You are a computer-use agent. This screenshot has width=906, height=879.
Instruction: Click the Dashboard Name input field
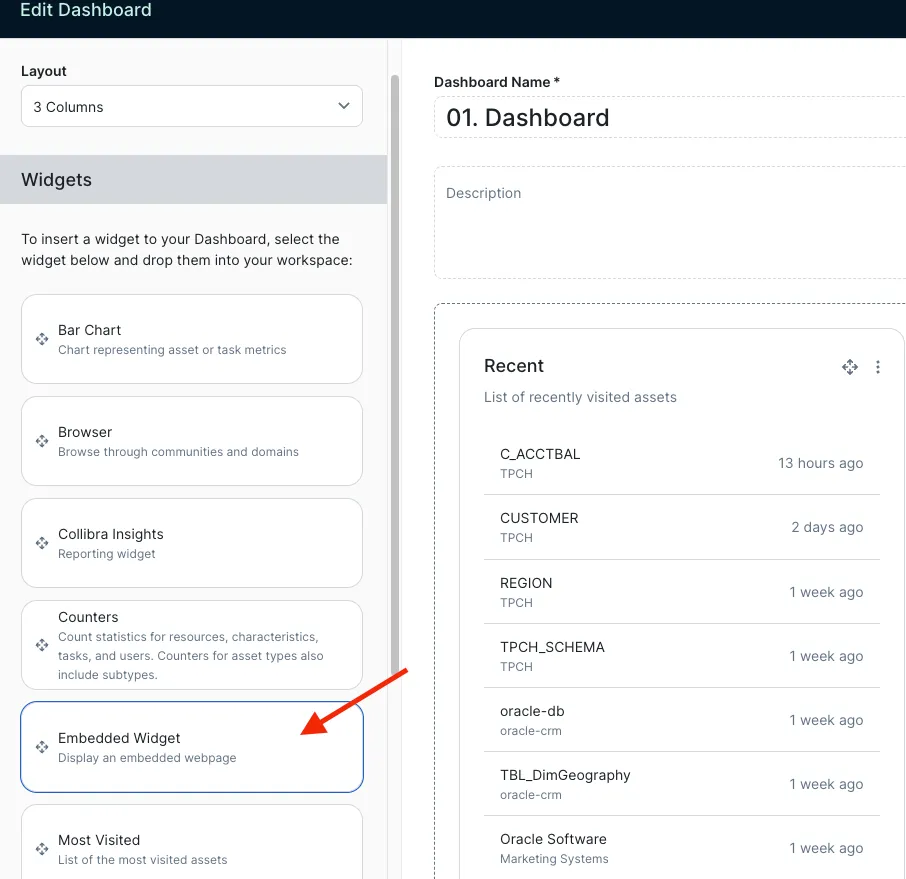(x=670, y=118)
